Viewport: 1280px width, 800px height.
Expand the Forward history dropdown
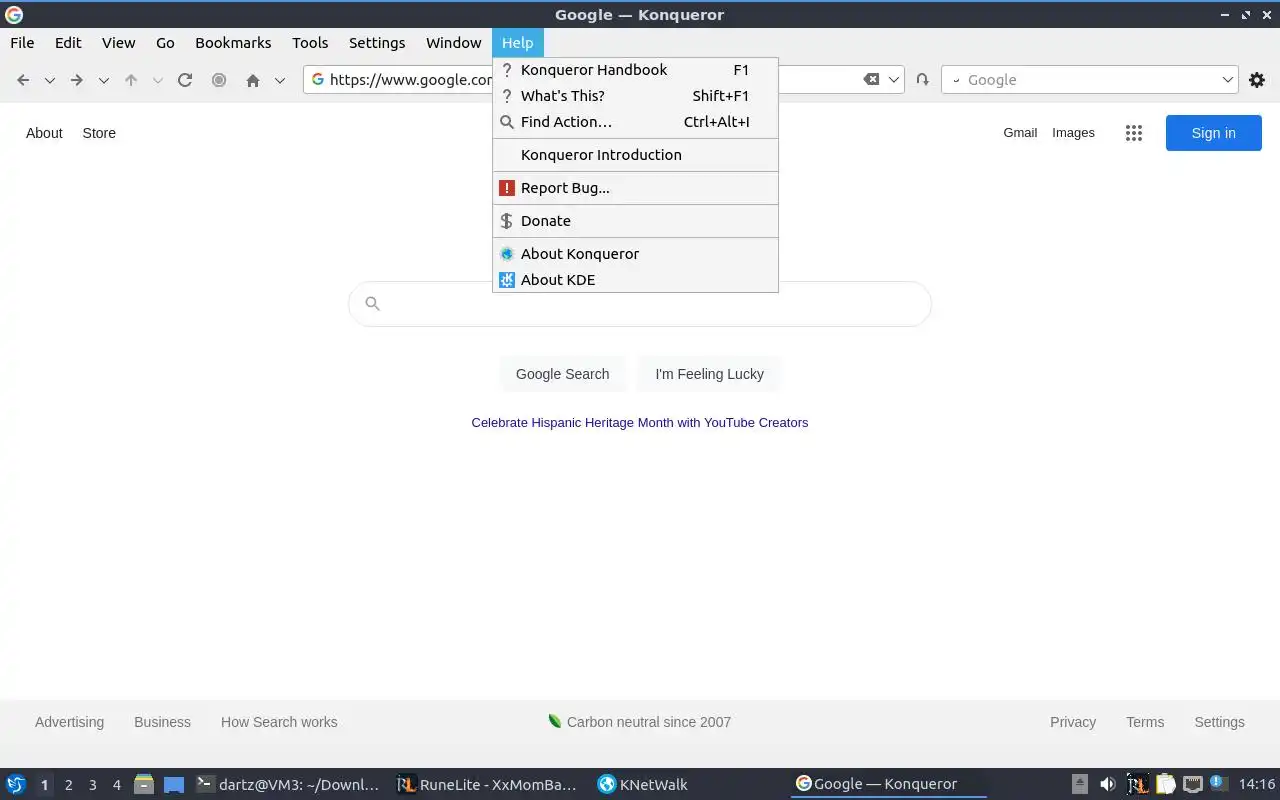[x=103, y=80]
